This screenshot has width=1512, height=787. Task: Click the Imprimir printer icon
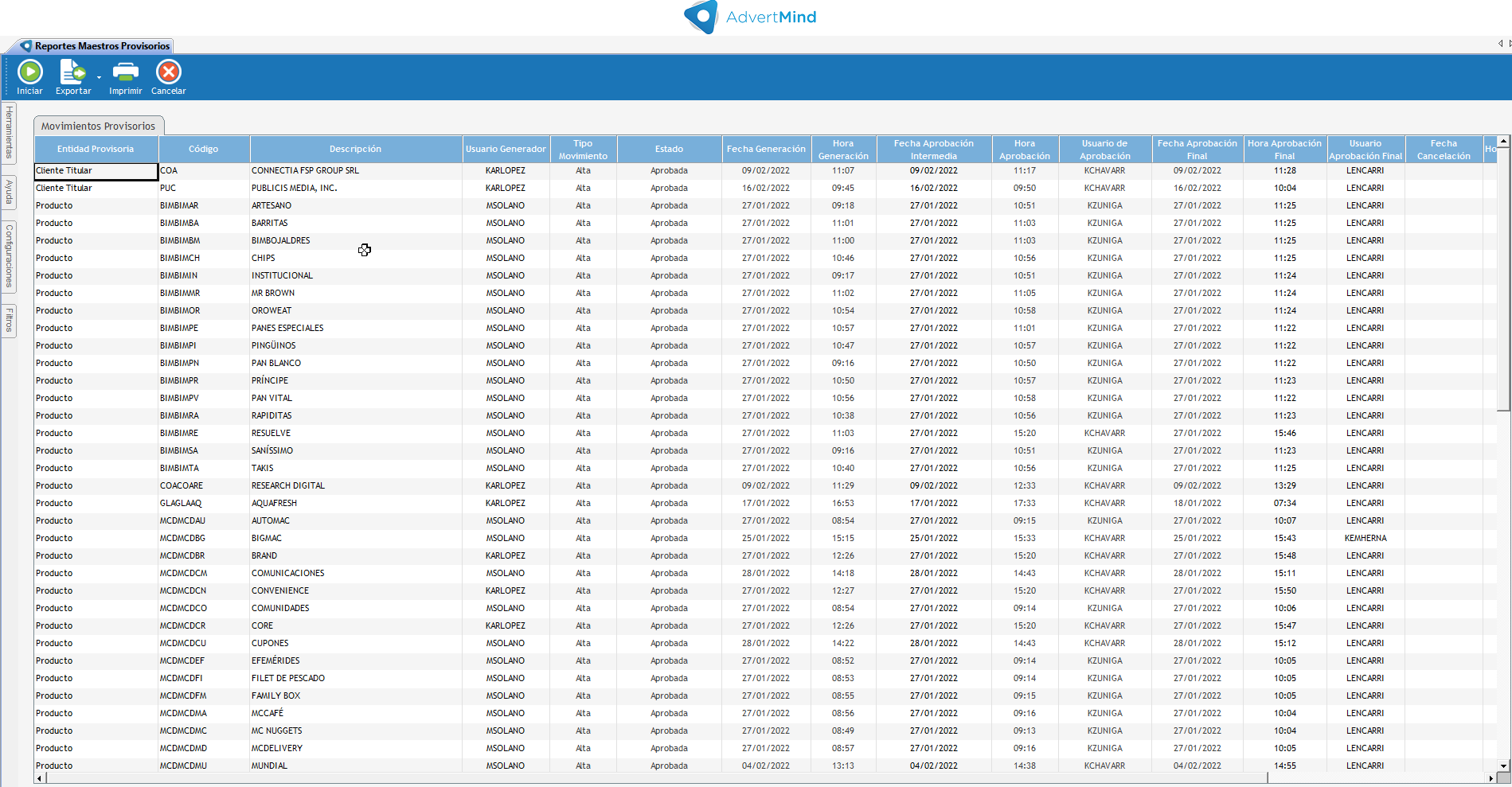(125, 72)
